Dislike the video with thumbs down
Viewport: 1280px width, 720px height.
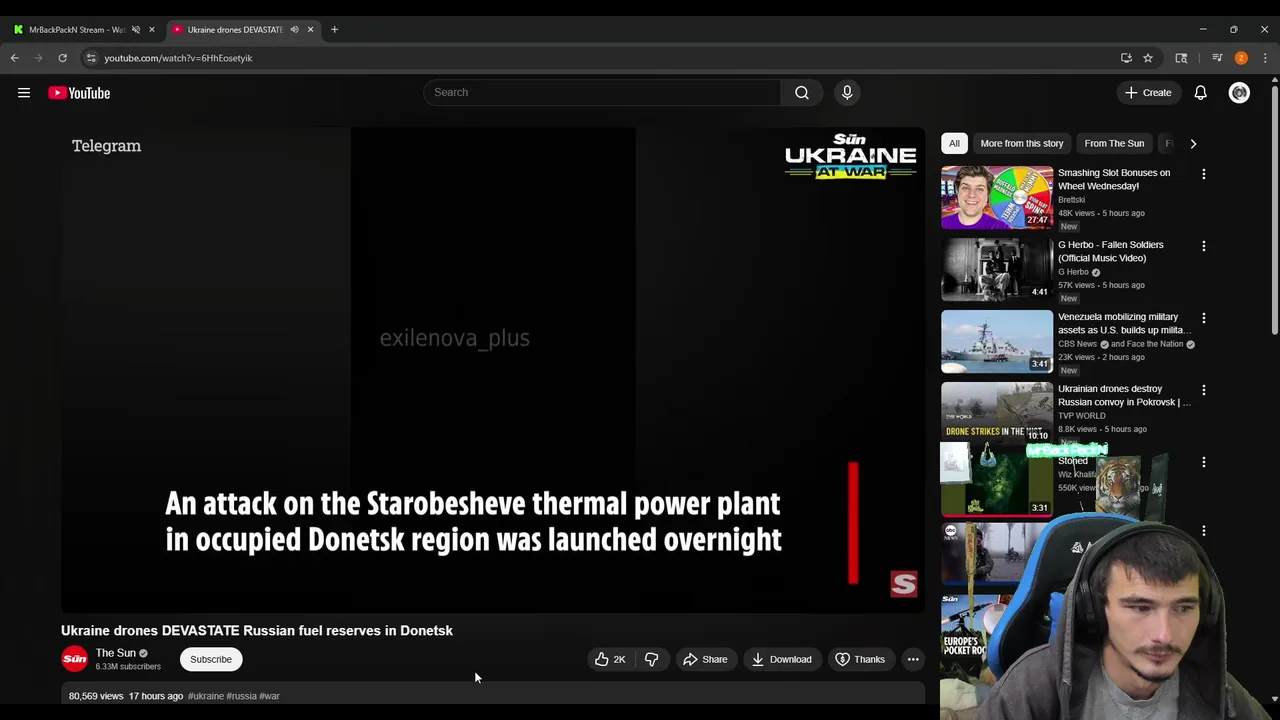click(x=652, y=659)
